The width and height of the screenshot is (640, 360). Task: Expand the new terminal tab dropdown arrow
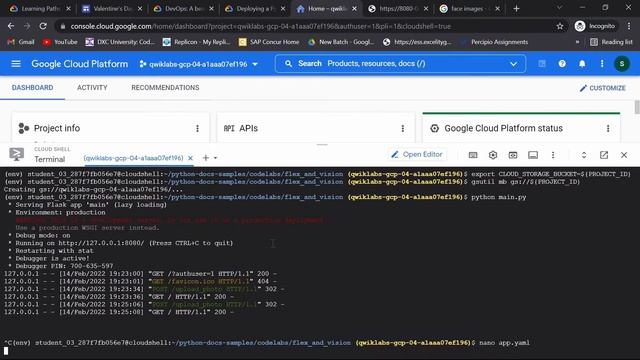click(216, 158)
